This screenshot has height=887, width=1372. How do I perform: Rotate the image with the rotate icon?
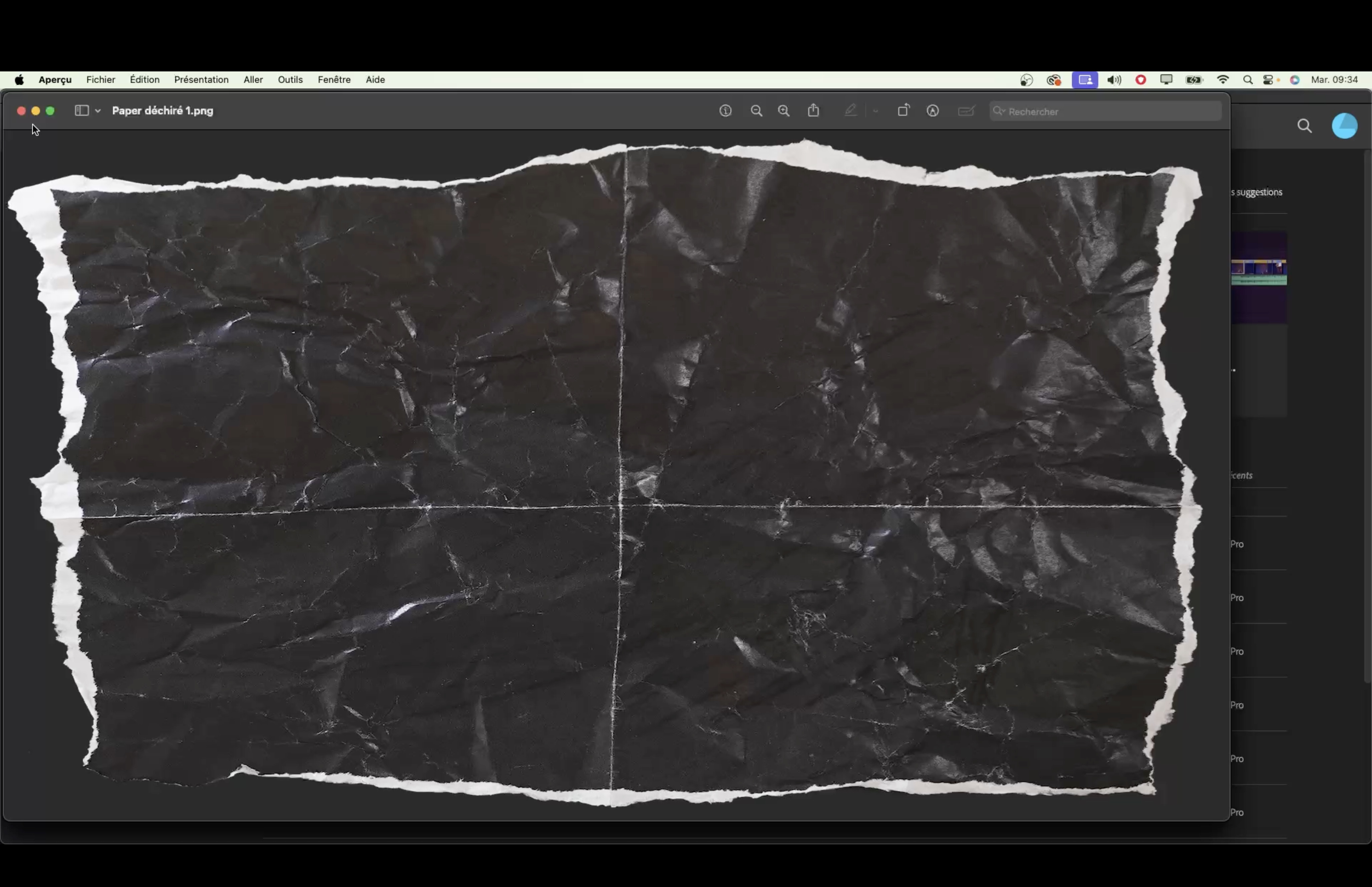click(x=903, y=110)
